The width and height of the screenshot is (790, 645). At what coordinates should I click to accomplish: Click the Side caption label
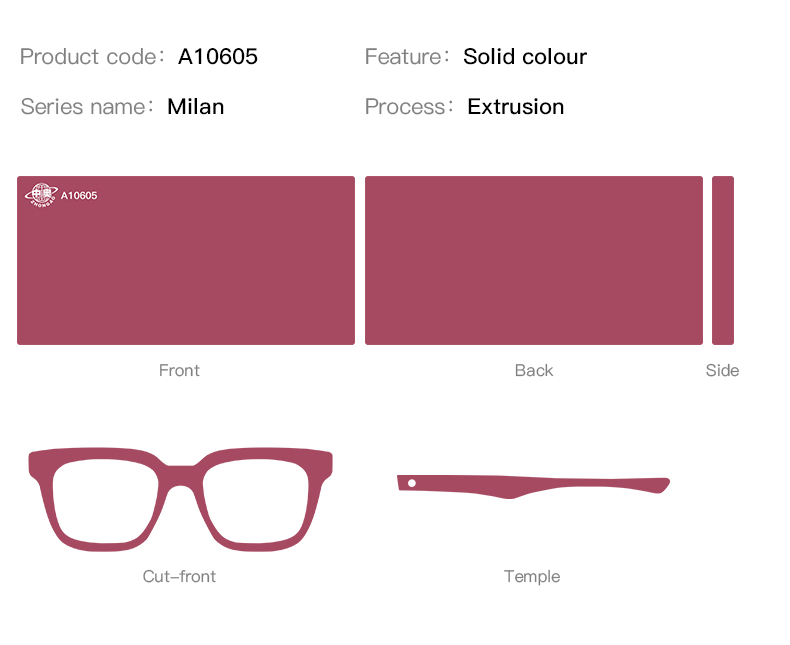(722, 371)
